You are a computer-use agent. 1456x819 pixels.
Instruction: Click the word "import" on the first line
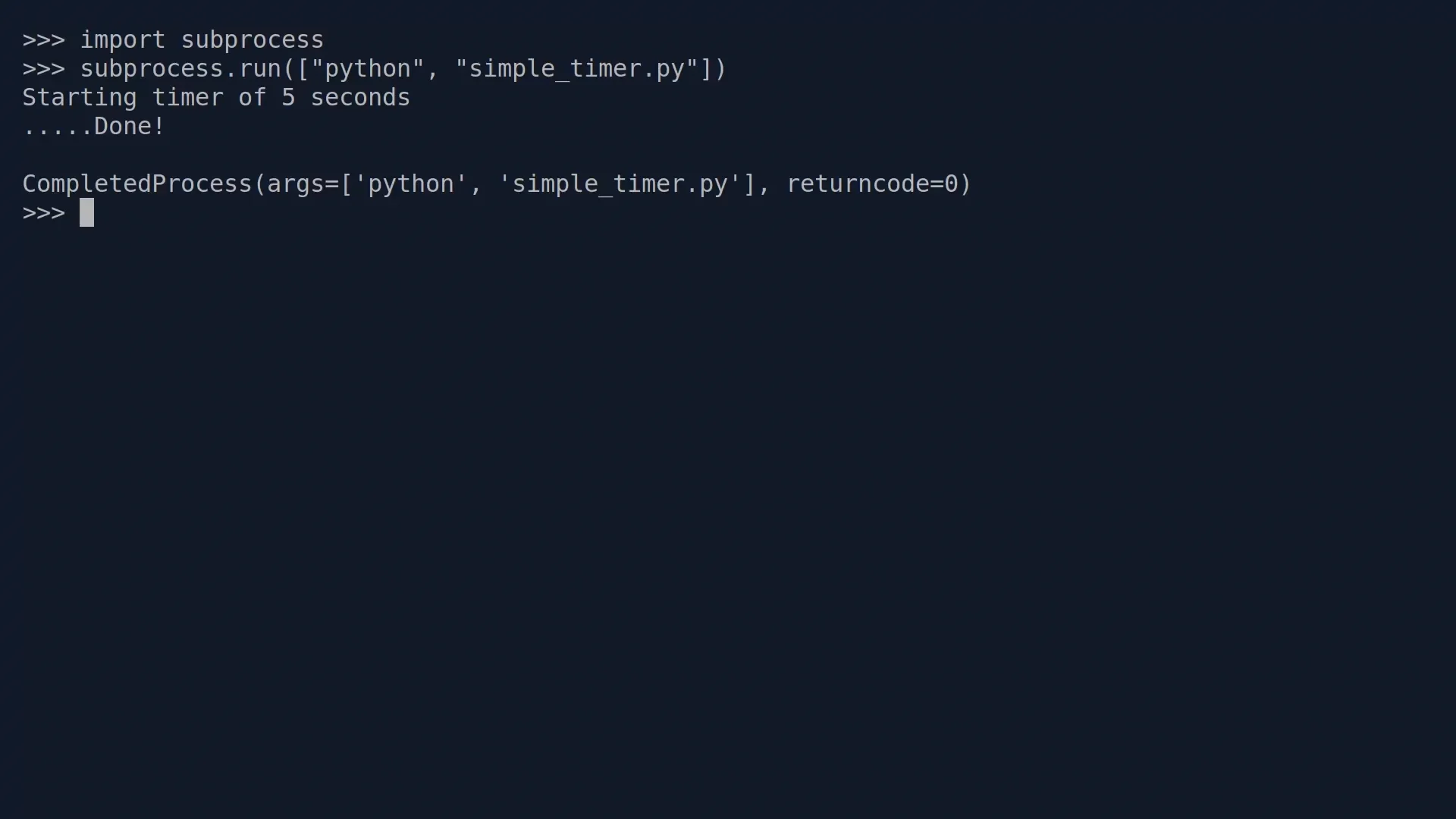coord(123,40)
